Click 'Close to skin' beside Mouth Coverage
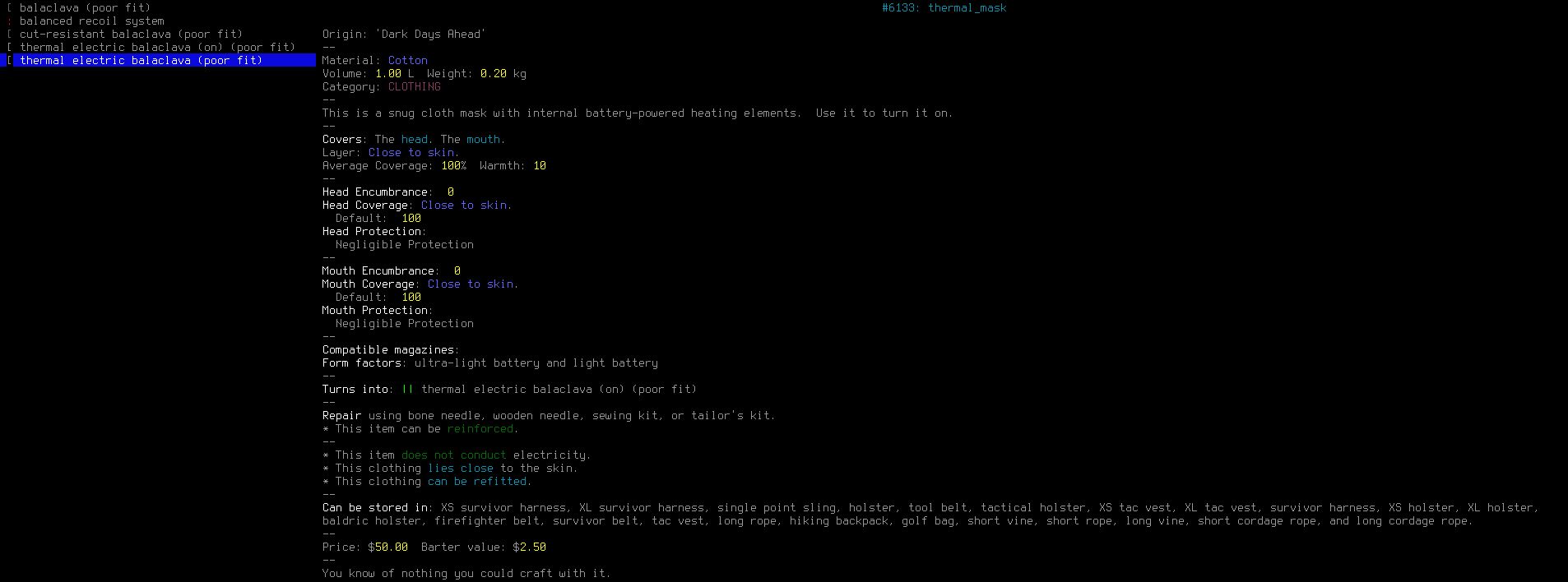1568x582 pixels. 471,284
